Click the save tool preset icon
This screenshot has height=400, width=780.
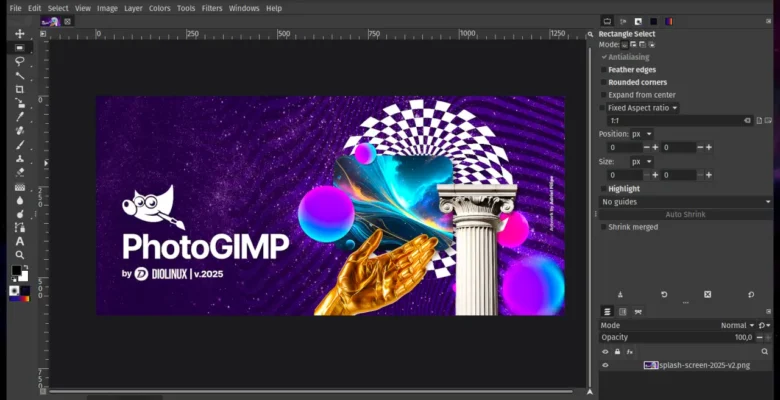tap(620, 295)
